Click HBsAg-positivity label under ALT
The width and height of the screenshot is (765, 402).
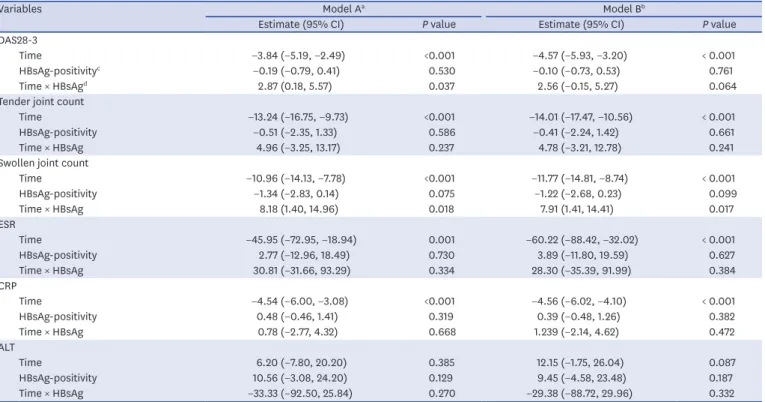(58, 378)
